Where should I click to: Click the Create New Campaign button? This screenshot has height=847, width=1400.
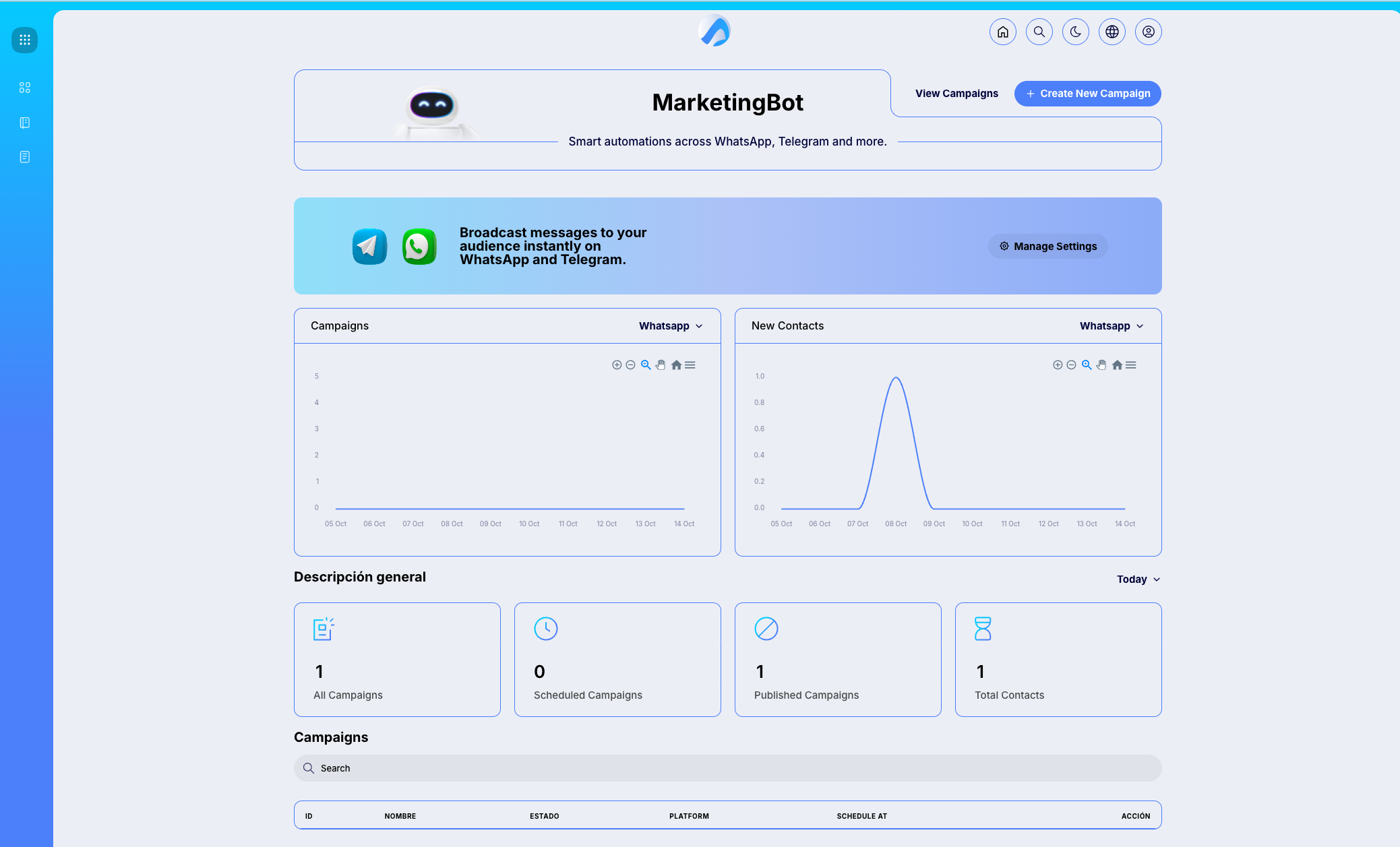[x=1087, y=94]
